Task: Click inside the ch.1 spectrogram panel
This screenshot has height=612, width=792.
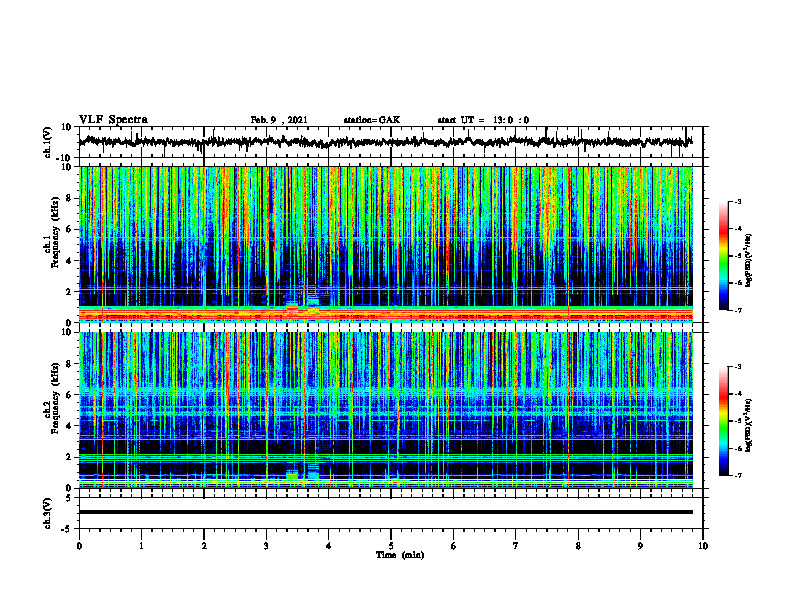Action: tap(385, 244)
